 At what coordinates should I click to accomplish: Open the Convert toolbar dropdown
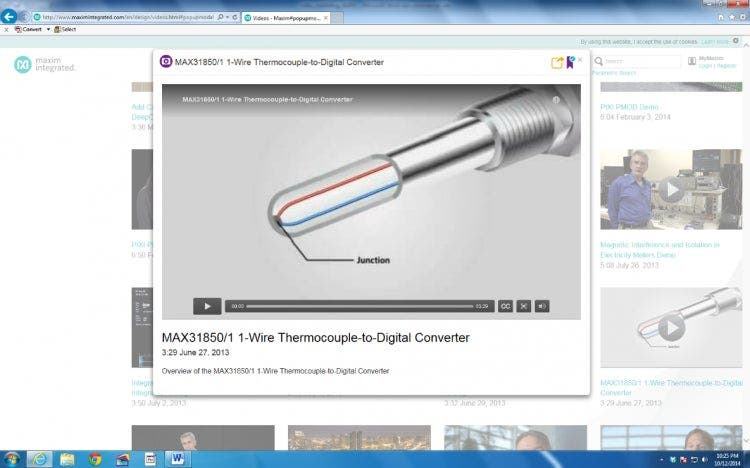[x=47, y=29]
